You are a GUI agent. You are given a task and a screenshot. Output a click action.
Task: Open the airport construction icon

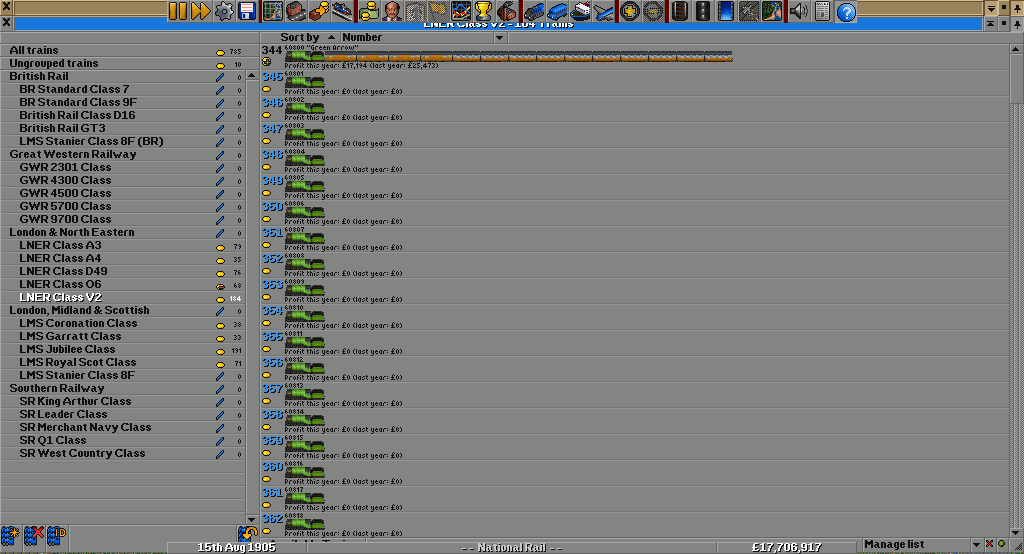(x=748, y=11)
